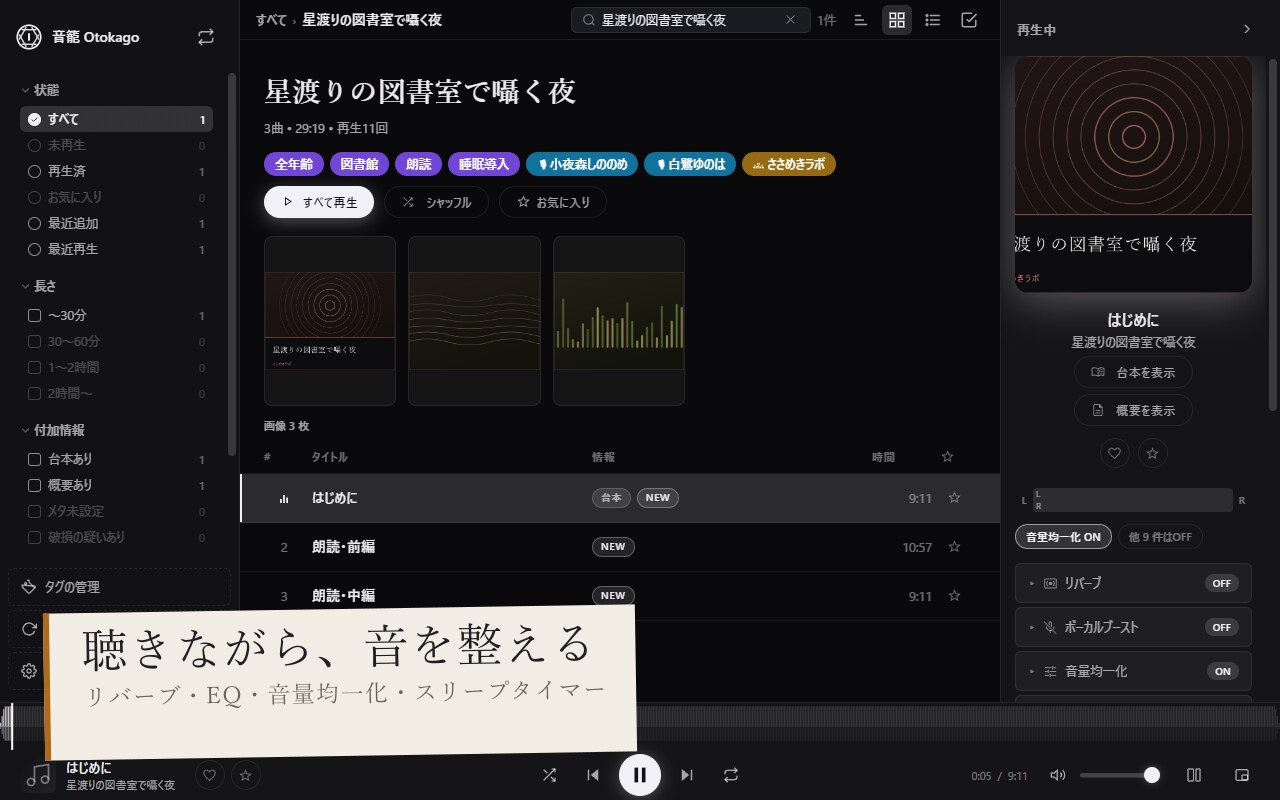The width and height of the screenshot is (1280, 800).
Task: Click the two-column panel icon in player bar
Action: coord(1194,775)
